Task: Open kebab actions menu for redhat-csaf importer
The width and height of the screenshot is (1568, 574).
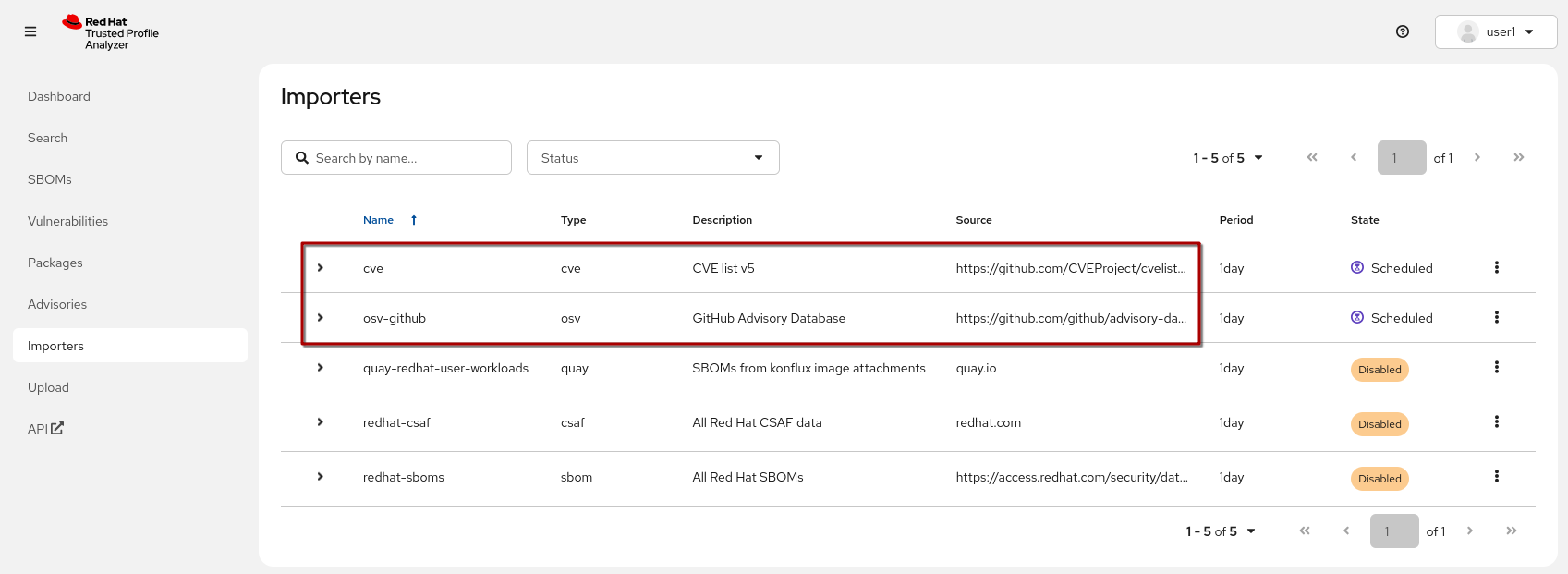Action: pyautogui.click(x=1496, y=422)
